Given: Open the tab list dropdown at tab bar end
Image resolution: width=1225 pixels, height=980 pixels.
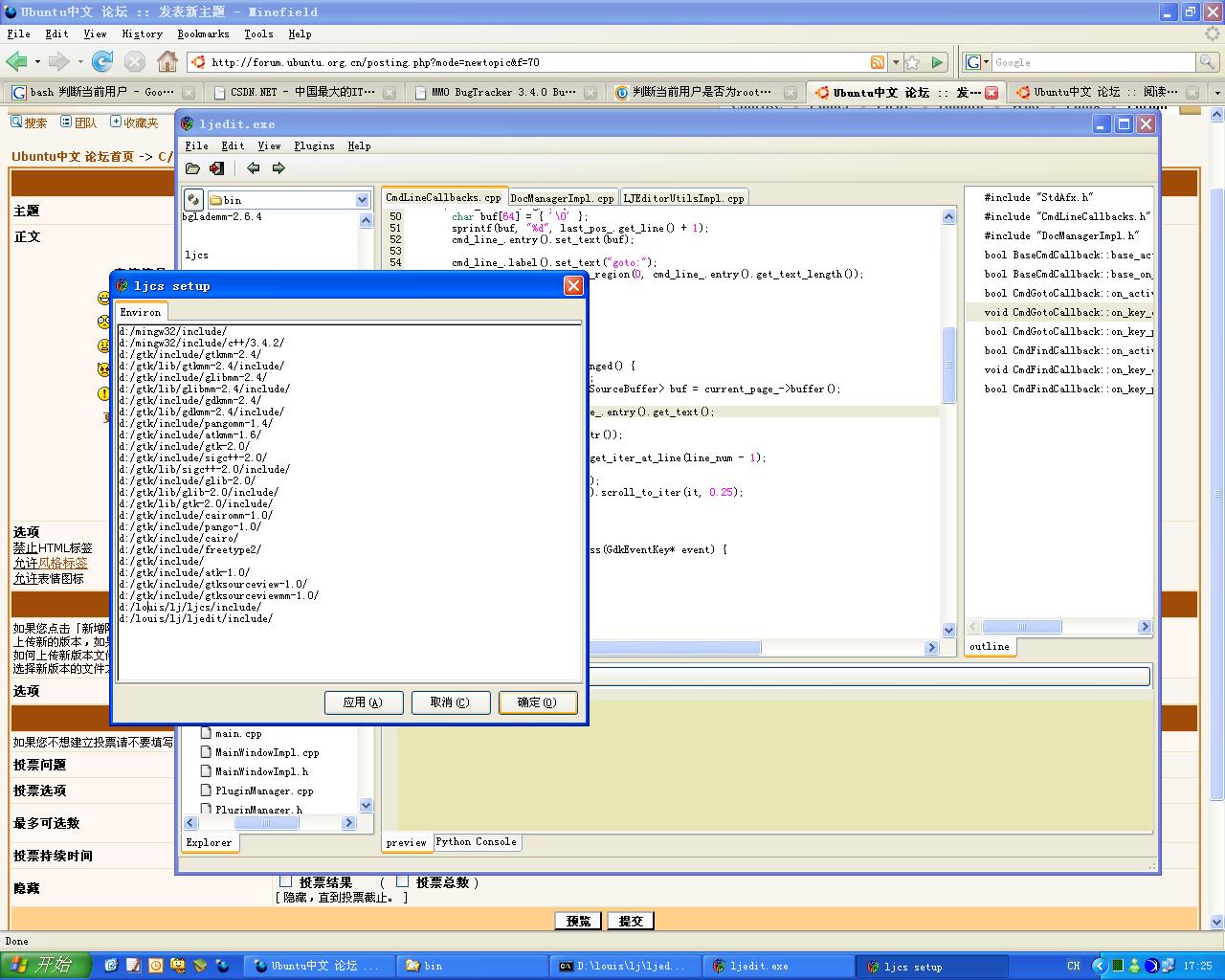Looking at the screenshot, I should 1216,93.
